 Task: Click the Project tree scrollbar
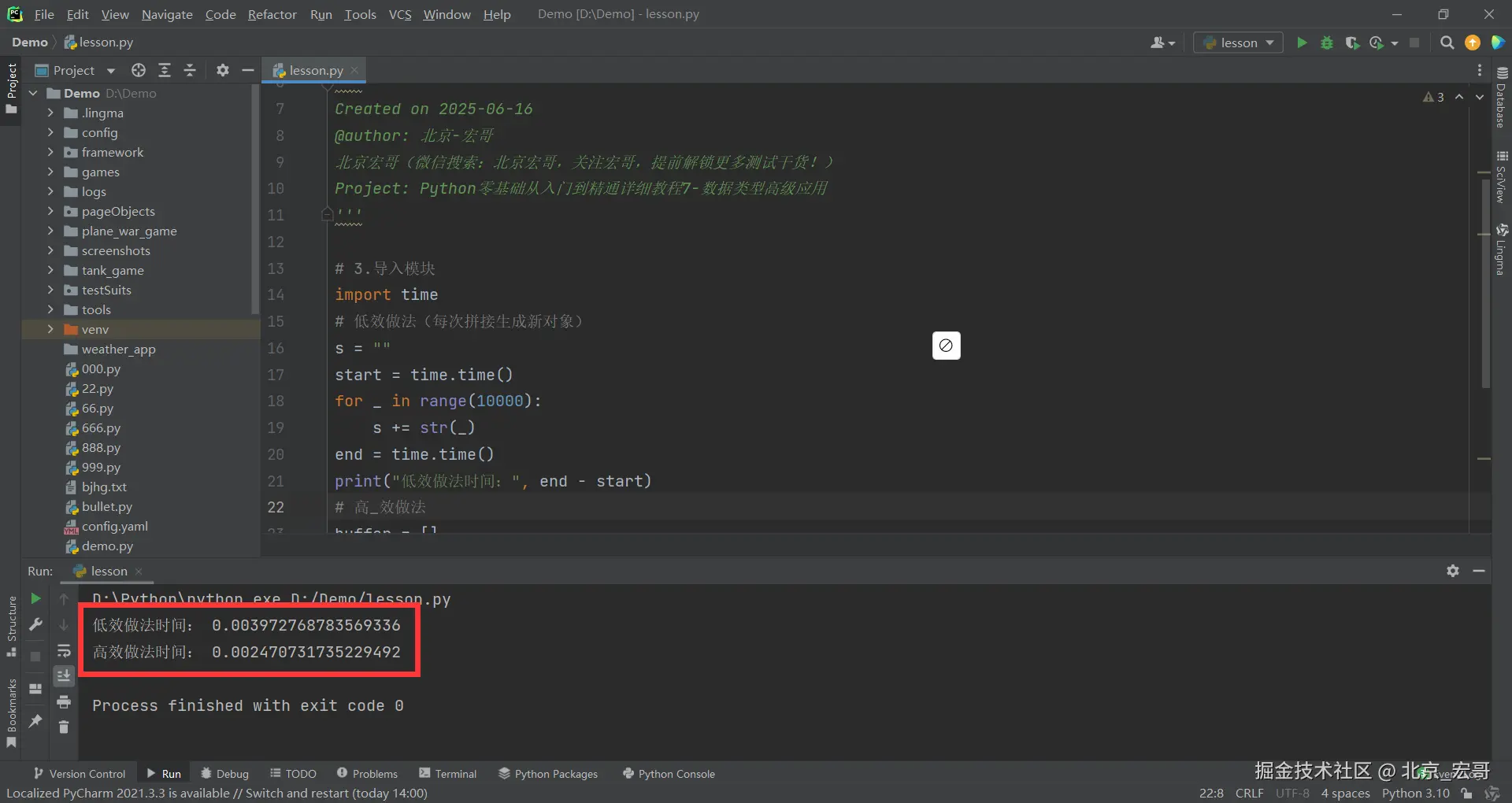click(255, 198)
